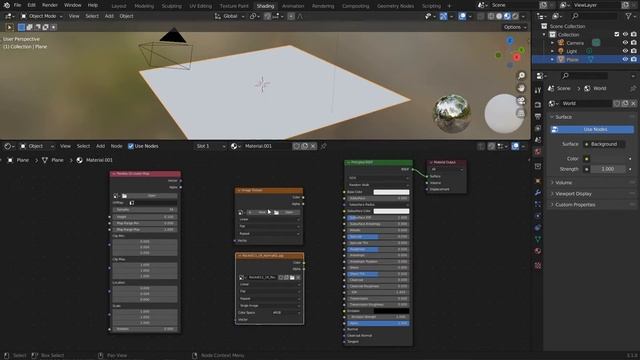640x360 pixels.
Task: Expand the Viewport Display panel
Action: (573, 193)
